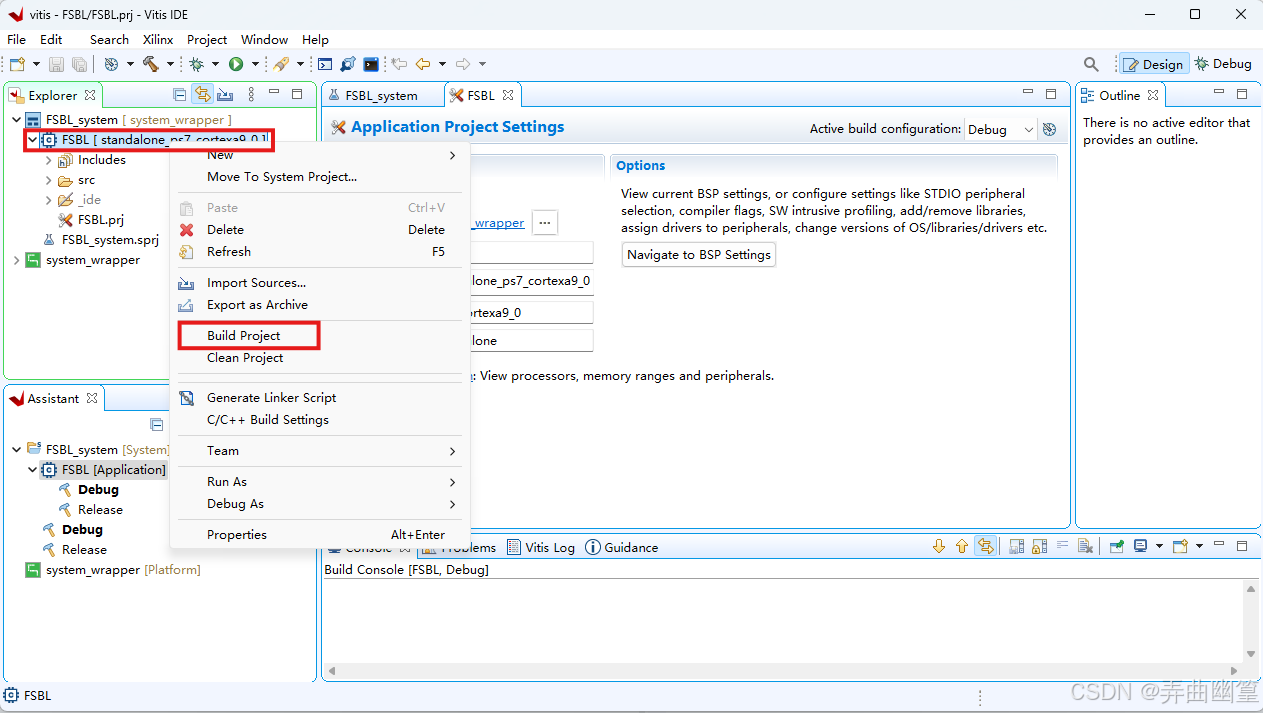Collapse all items in Explorer panel

coord(180,94)
